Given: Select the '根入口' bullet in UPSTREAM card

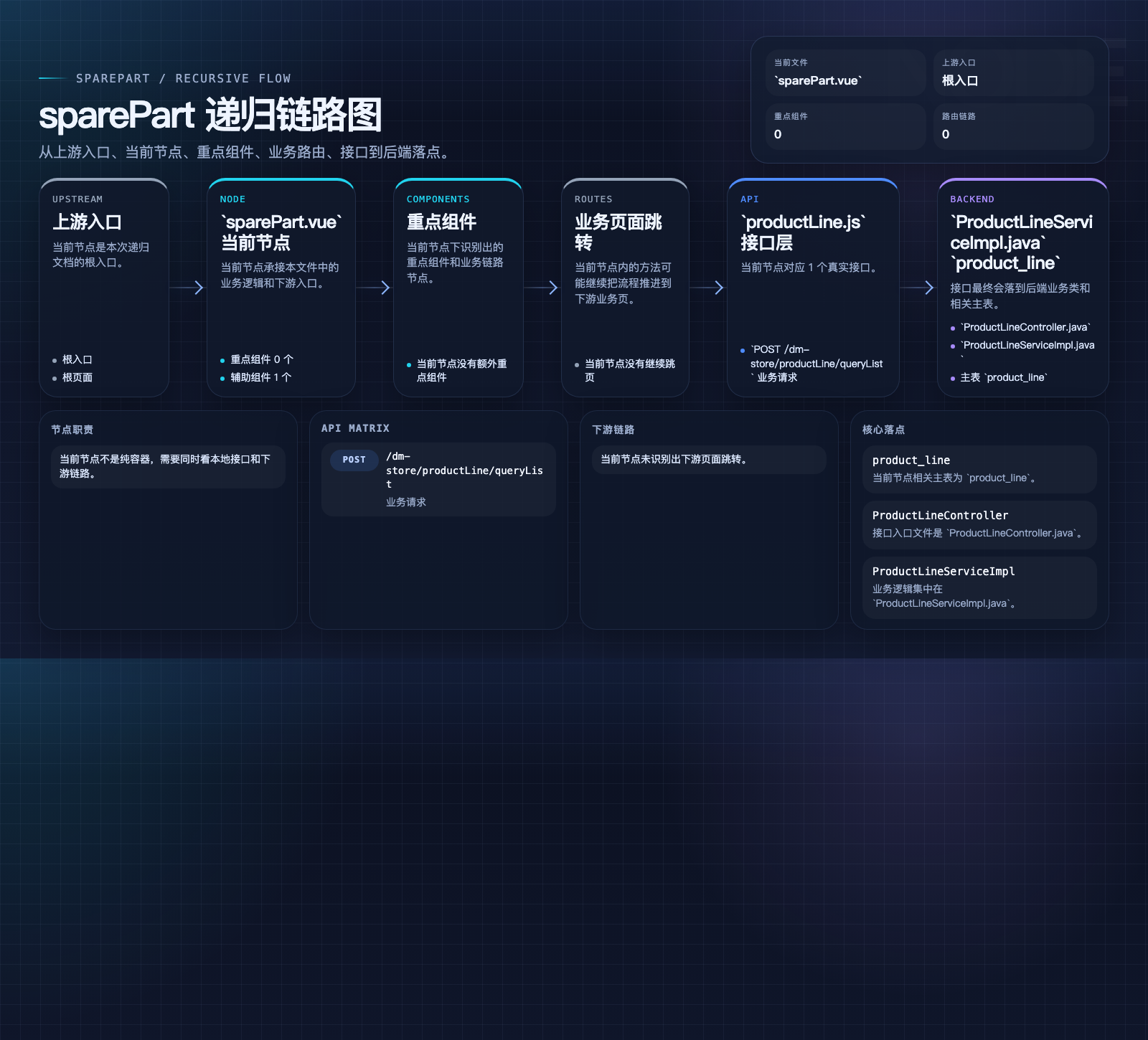Looking at the screenshot, I should click(77, 359).
